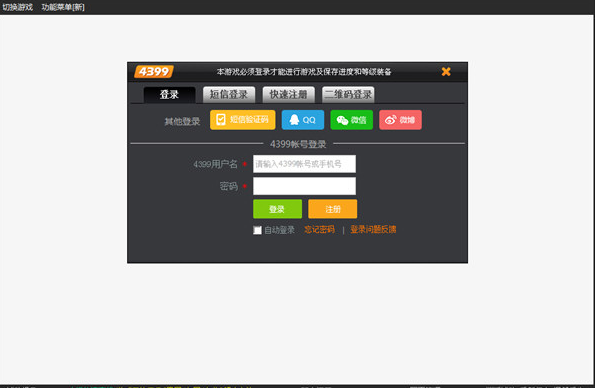
Task: Switch to the 快速注册 tab
Action: [288, 95]
